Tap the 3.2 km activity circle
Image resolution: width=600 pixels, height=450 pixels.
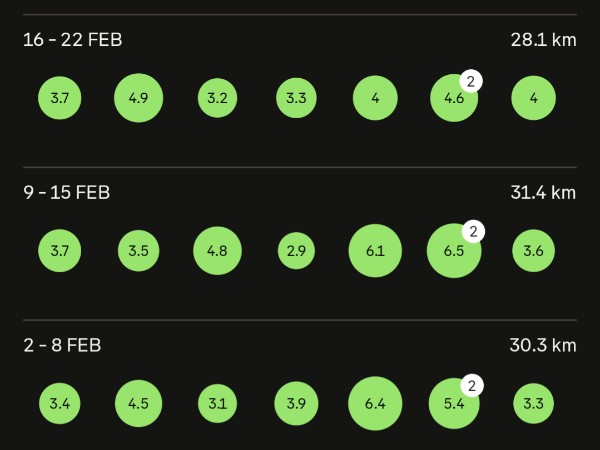point(217,98)
